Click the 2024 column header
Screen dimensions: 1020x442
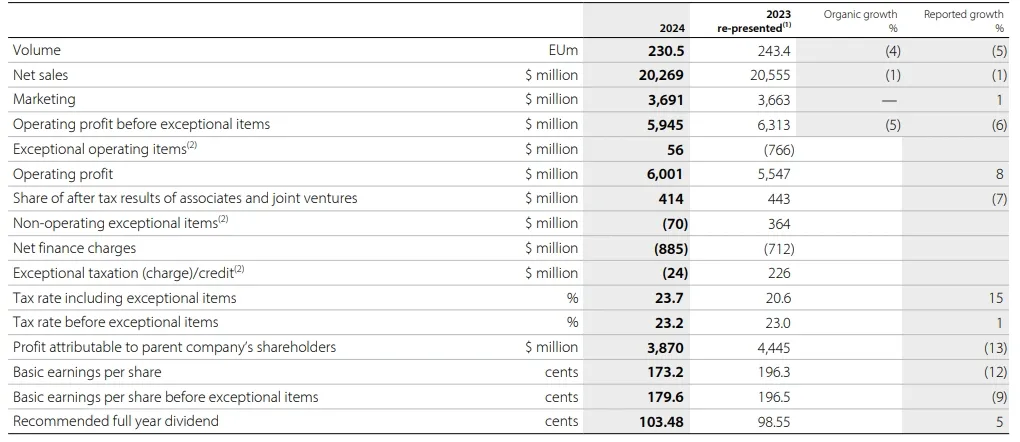click(671, 28)
